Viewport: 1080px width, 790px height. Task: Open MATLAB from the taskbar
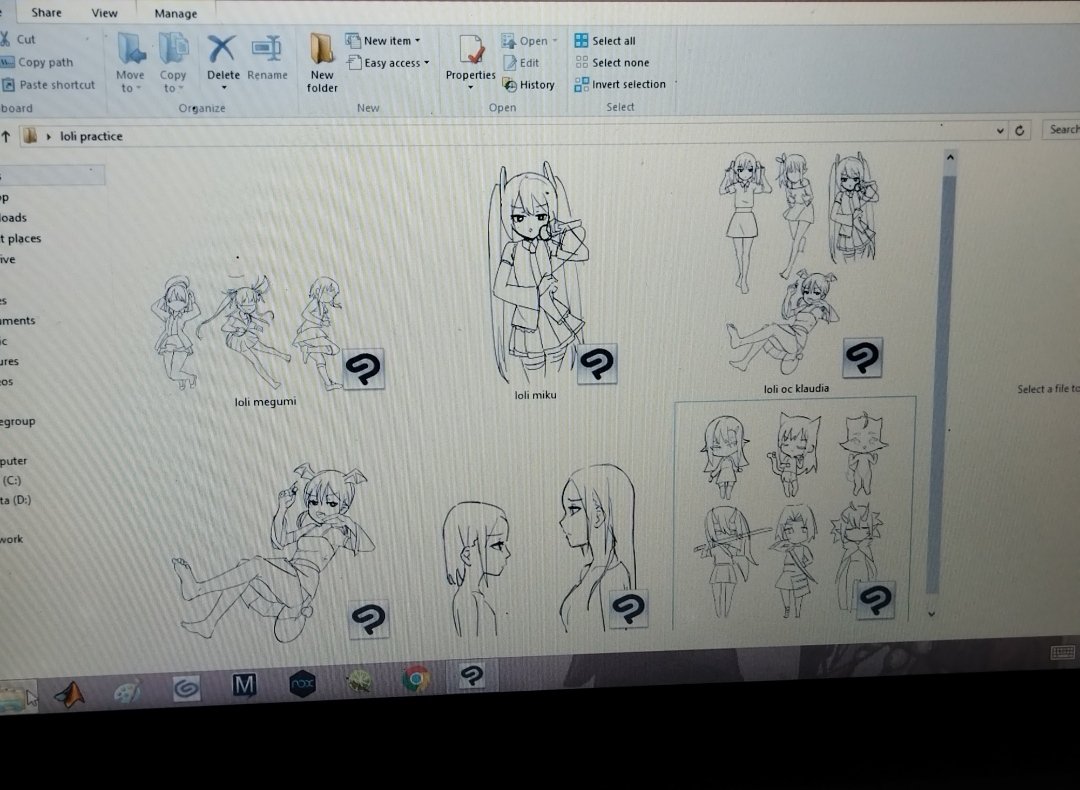tap(70, 694)
